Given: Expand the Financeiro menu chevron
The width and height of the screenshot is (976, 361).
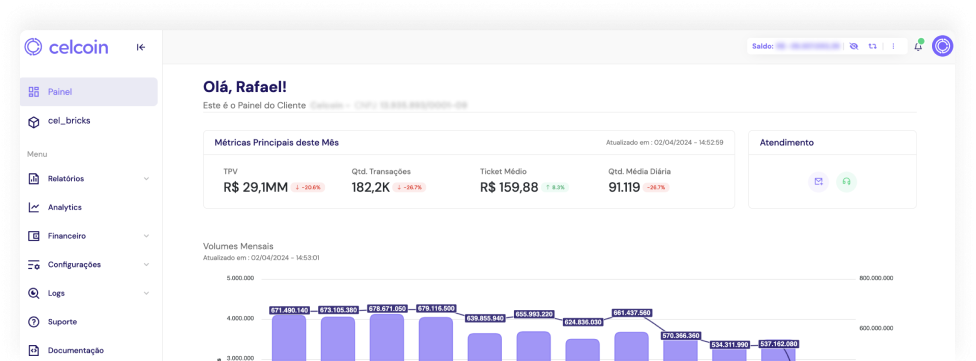Looking at the screenshot, I should [146, 236].
